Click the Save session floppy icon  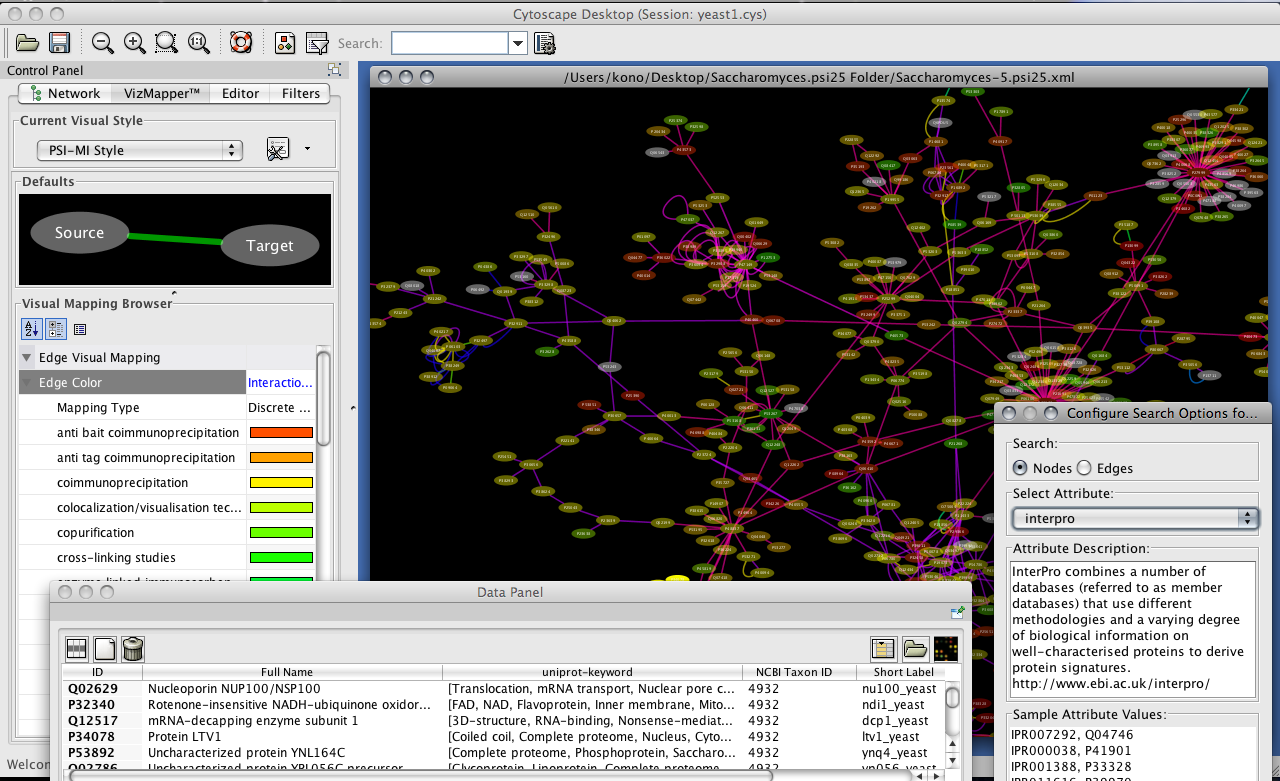tap(59, 43)
